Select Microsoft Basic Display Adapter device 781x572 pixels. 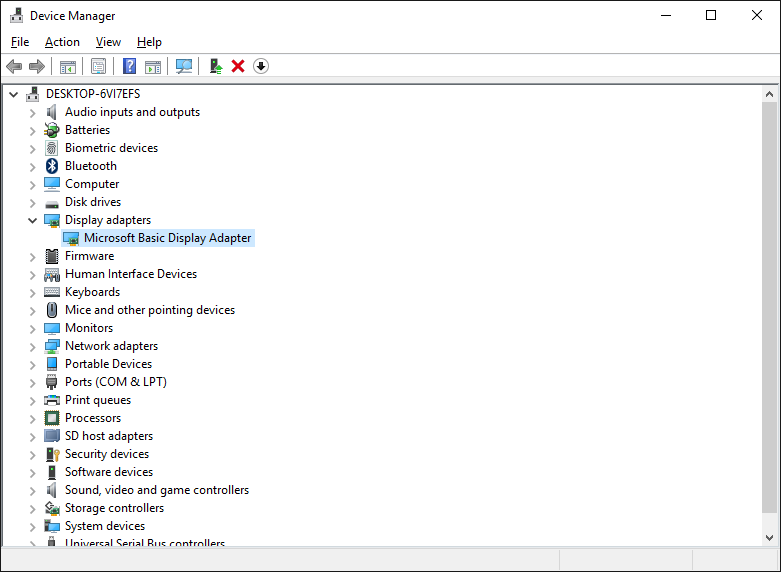[x=167, y=238]
